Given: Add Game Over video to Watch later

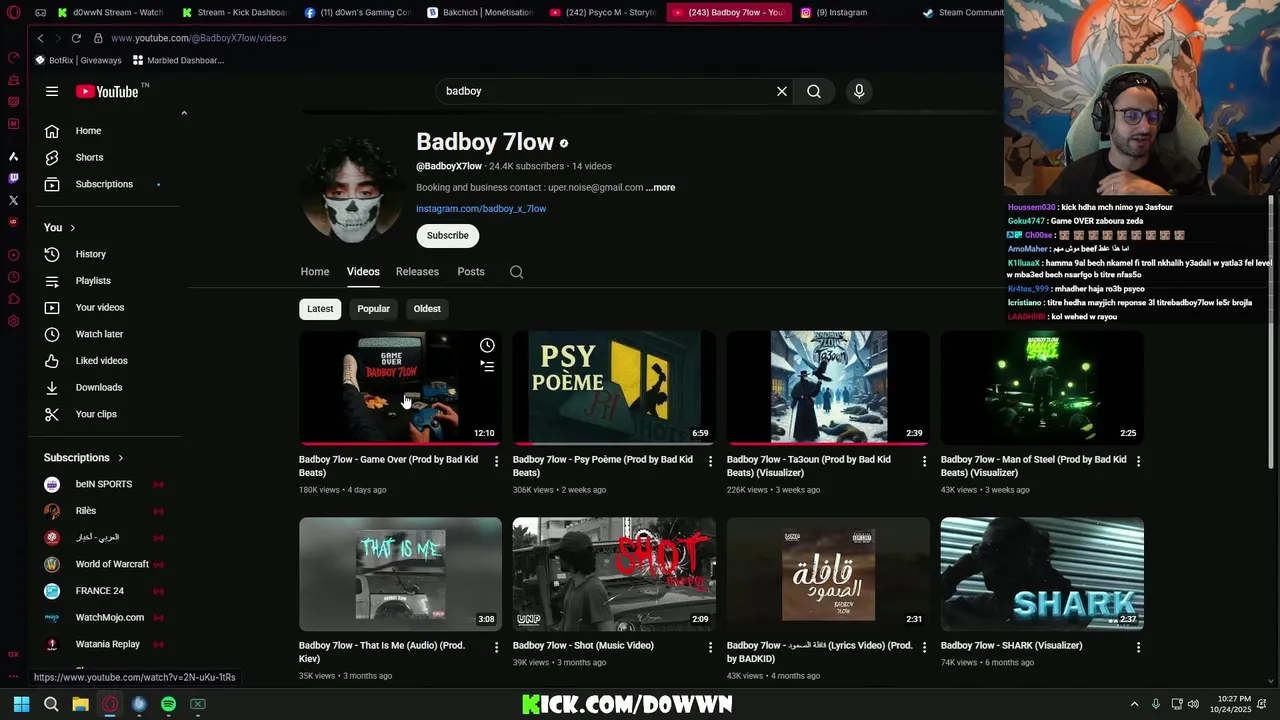Looking at the screenshot, I should tap(487, 345).
